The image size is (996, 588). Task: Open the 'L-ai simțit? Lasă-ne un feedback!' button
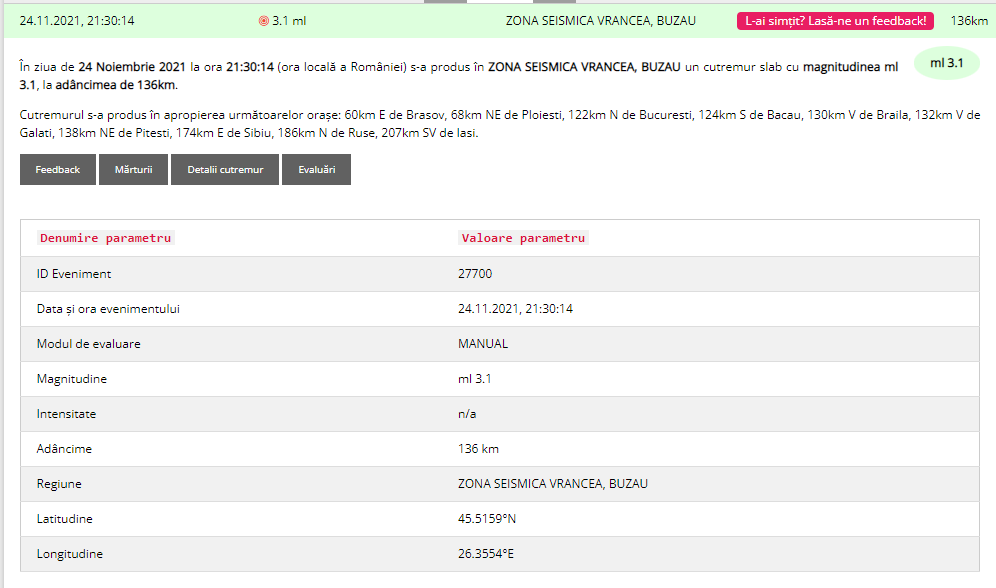pyautogui.click(x=835, y=21)
